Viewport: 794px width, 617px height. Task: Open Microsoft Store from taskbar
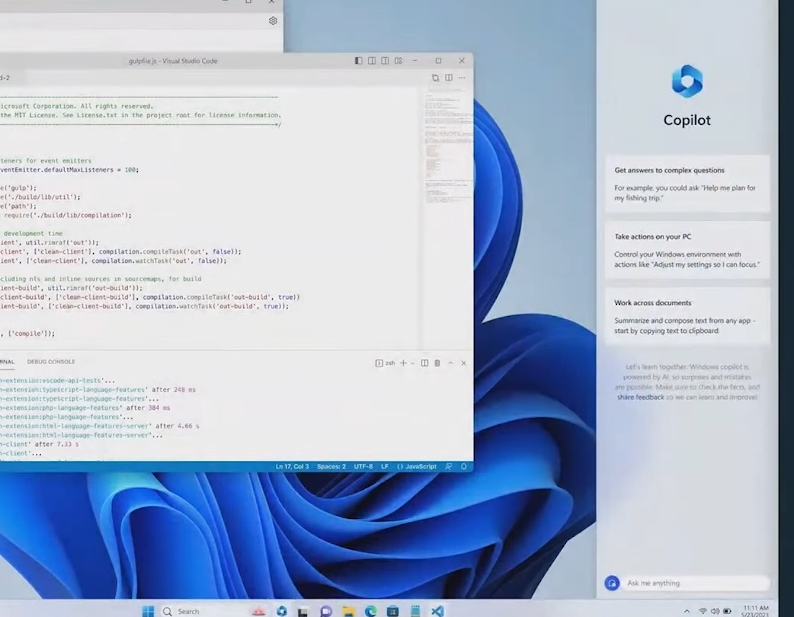393,611
